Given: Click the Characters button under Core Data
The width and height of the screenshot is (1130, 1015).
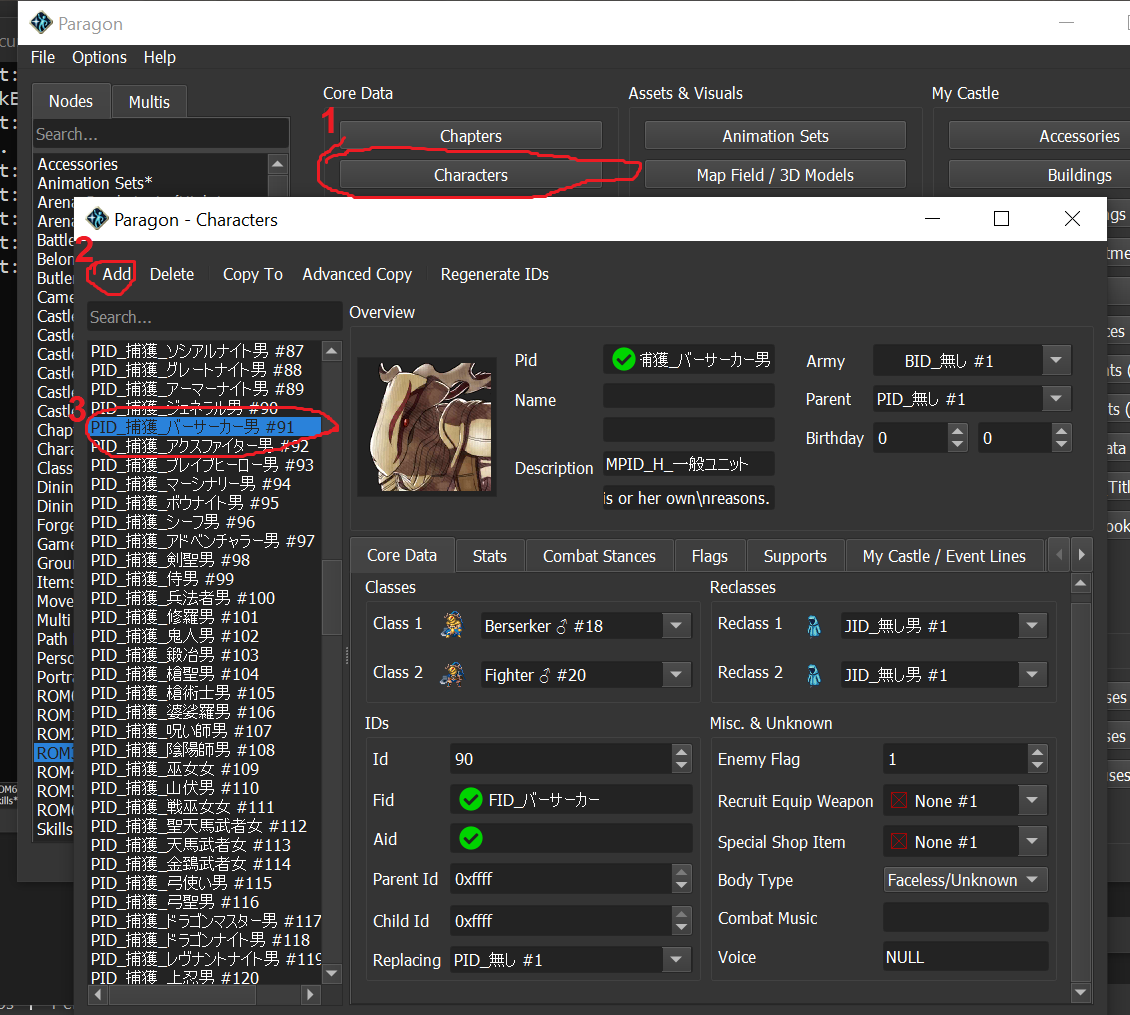Looking at the screenshot, I should tap(471, 174).
